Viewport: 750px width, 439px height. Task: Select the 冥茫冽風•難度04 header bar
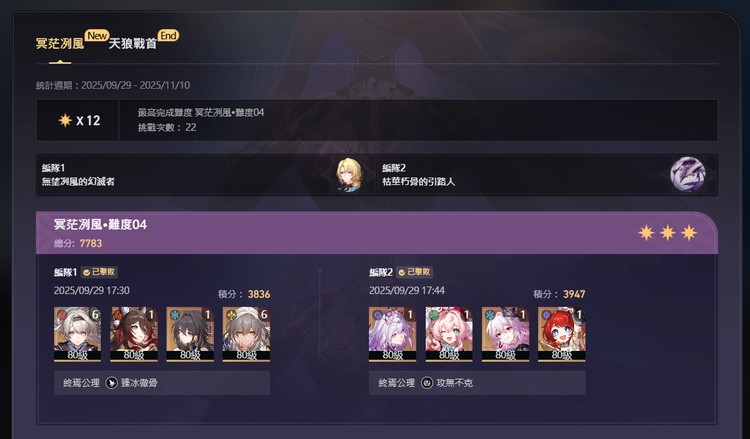(377, 233)
